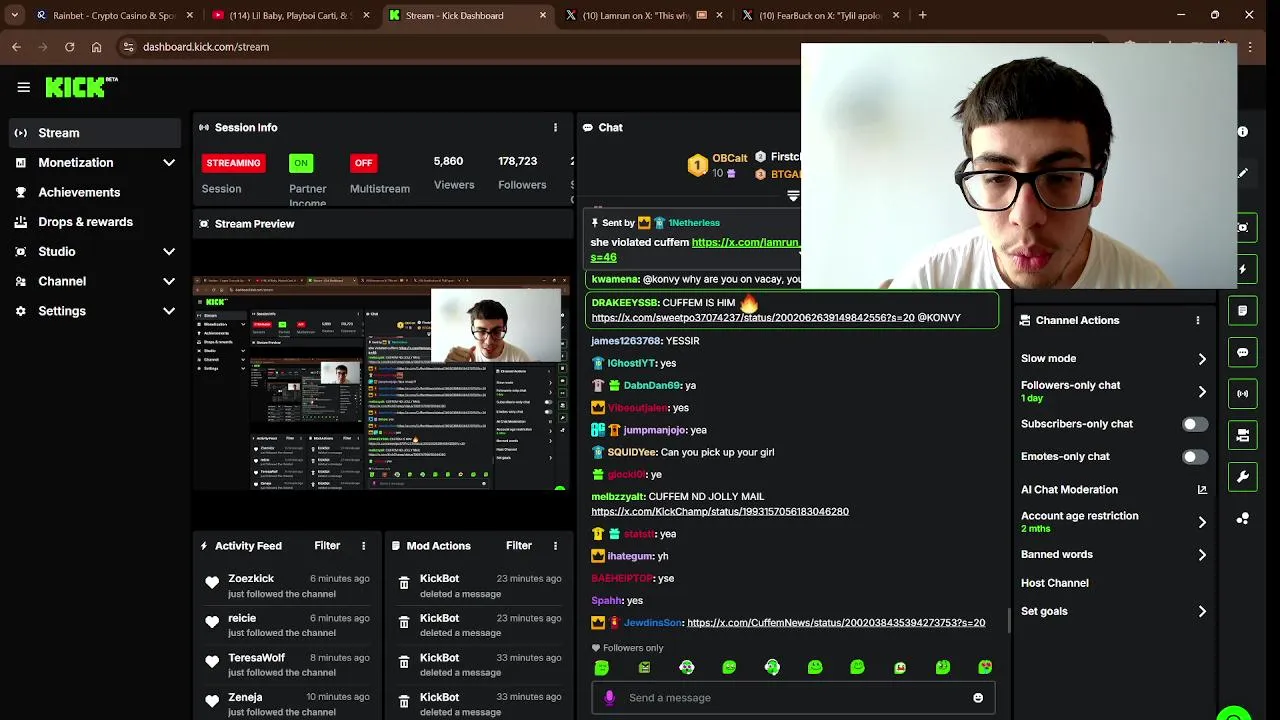
Task: Click the Mod Actions Filter button
Action: click(519, 546)
